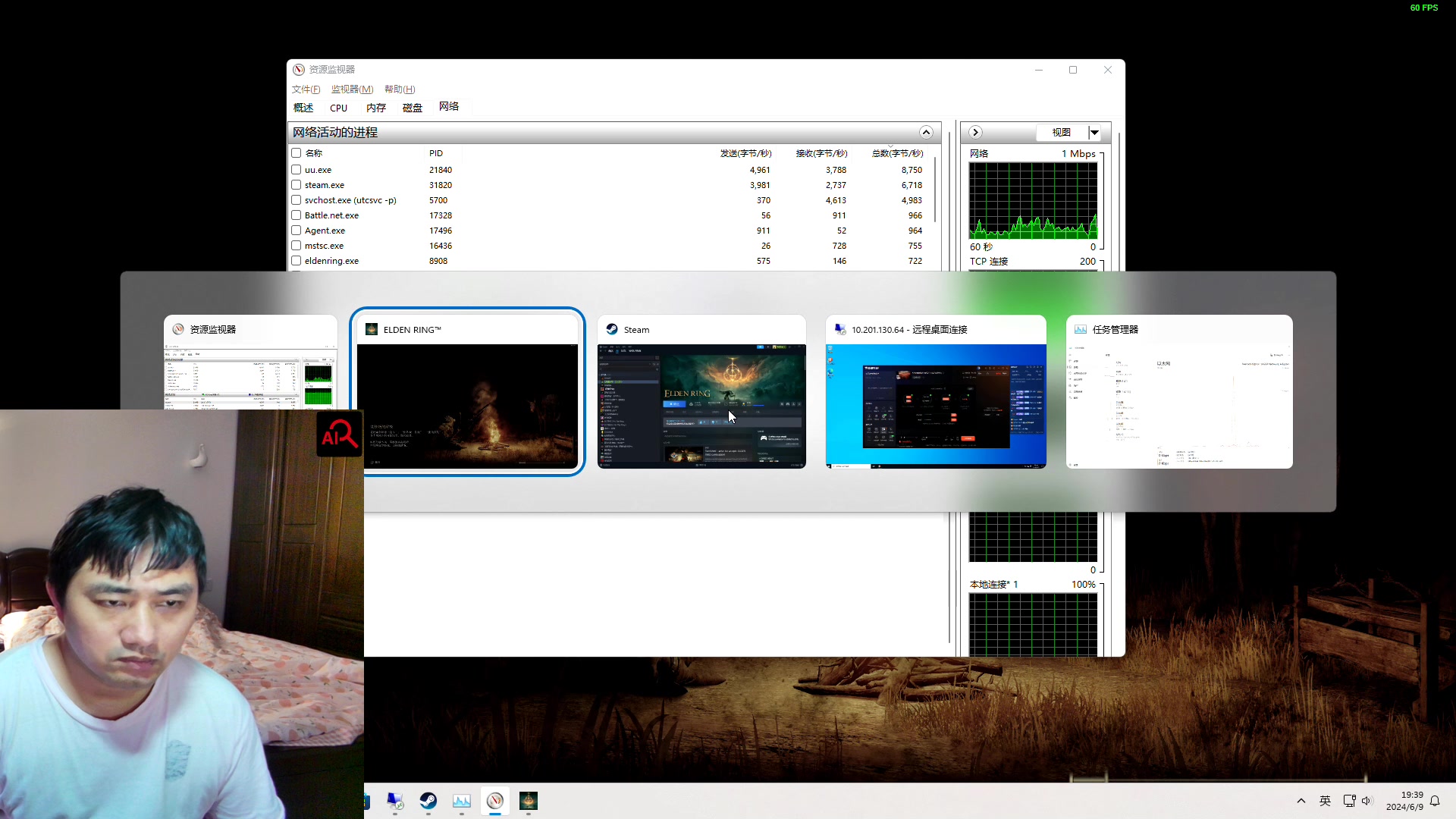Switch to the 概述 tab
This screenshot has width=1456, height=819.
(303, 108)
